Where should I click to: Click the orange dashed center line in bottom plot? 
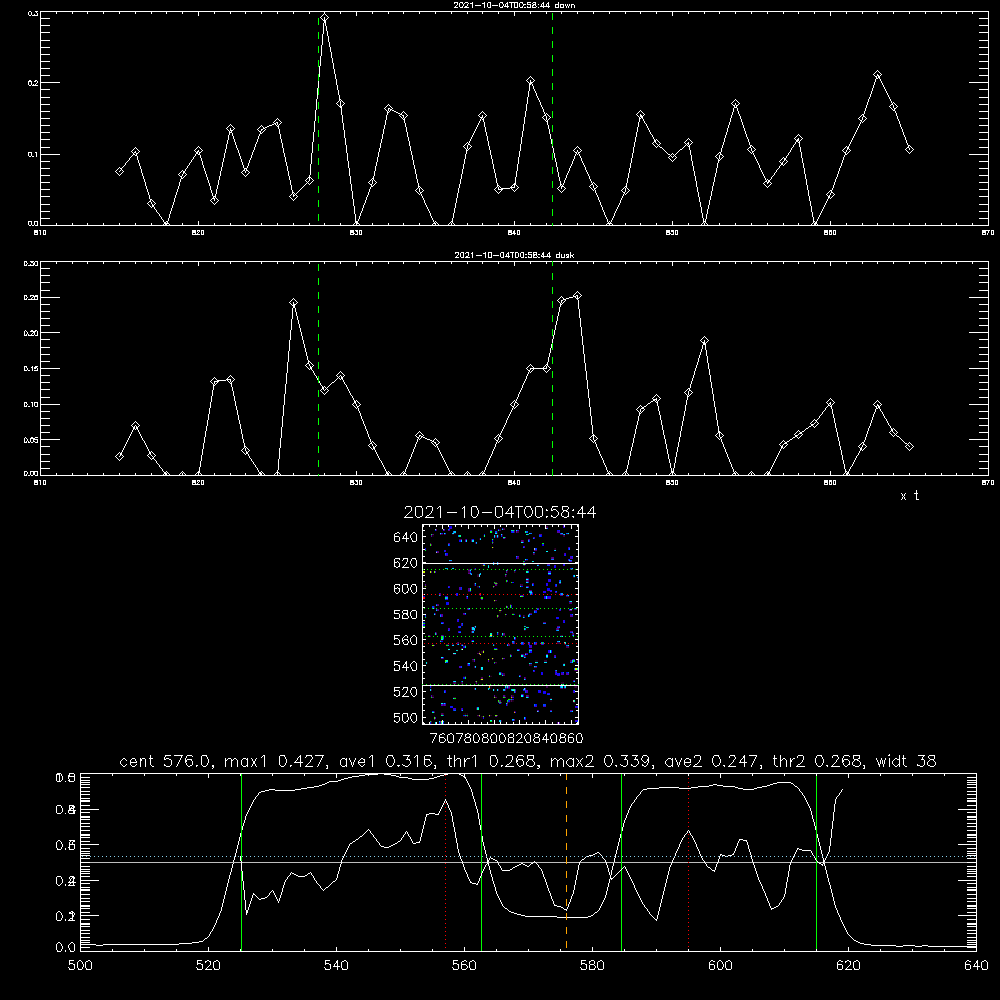tap(566, 861)
